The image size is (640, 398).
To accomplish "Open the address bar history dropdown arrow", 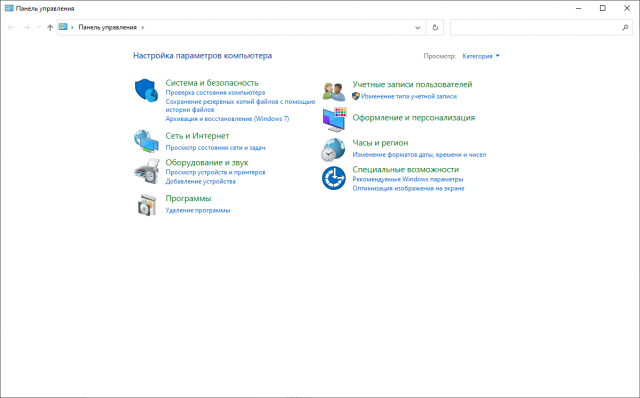I will tap(418, 28).
